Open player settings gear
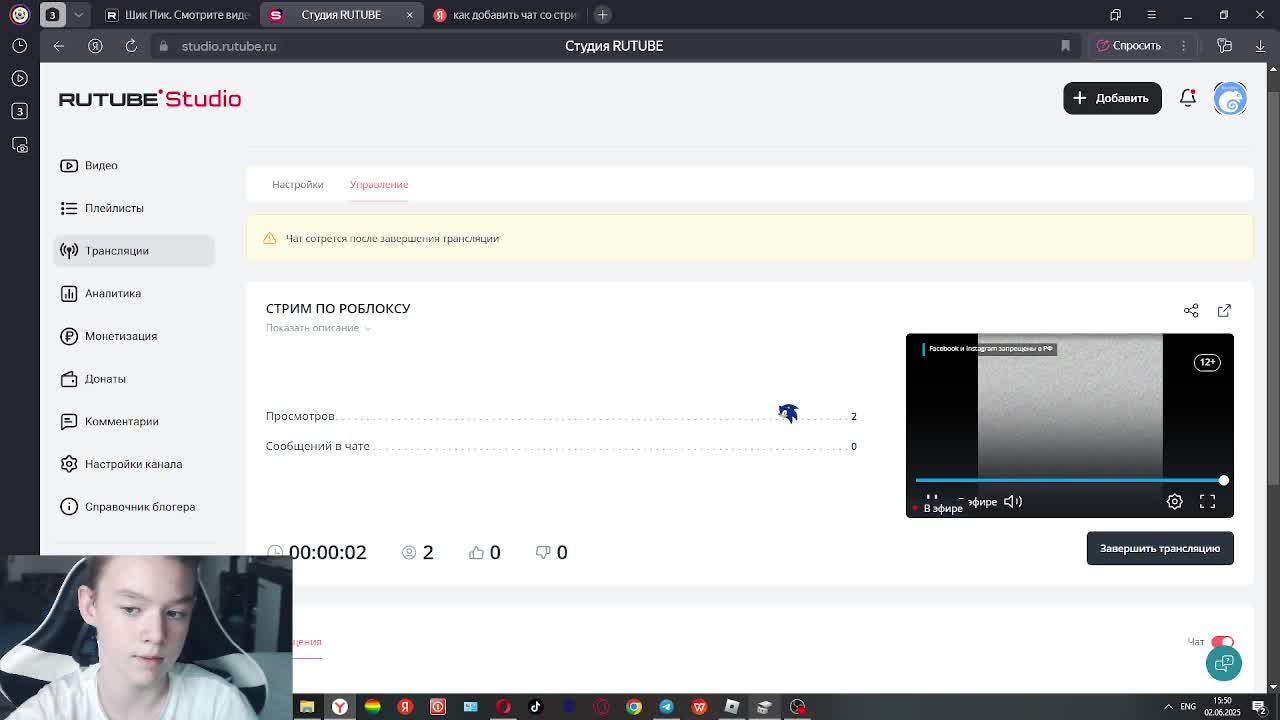 pyautogui.click(x=1175, y=501)
